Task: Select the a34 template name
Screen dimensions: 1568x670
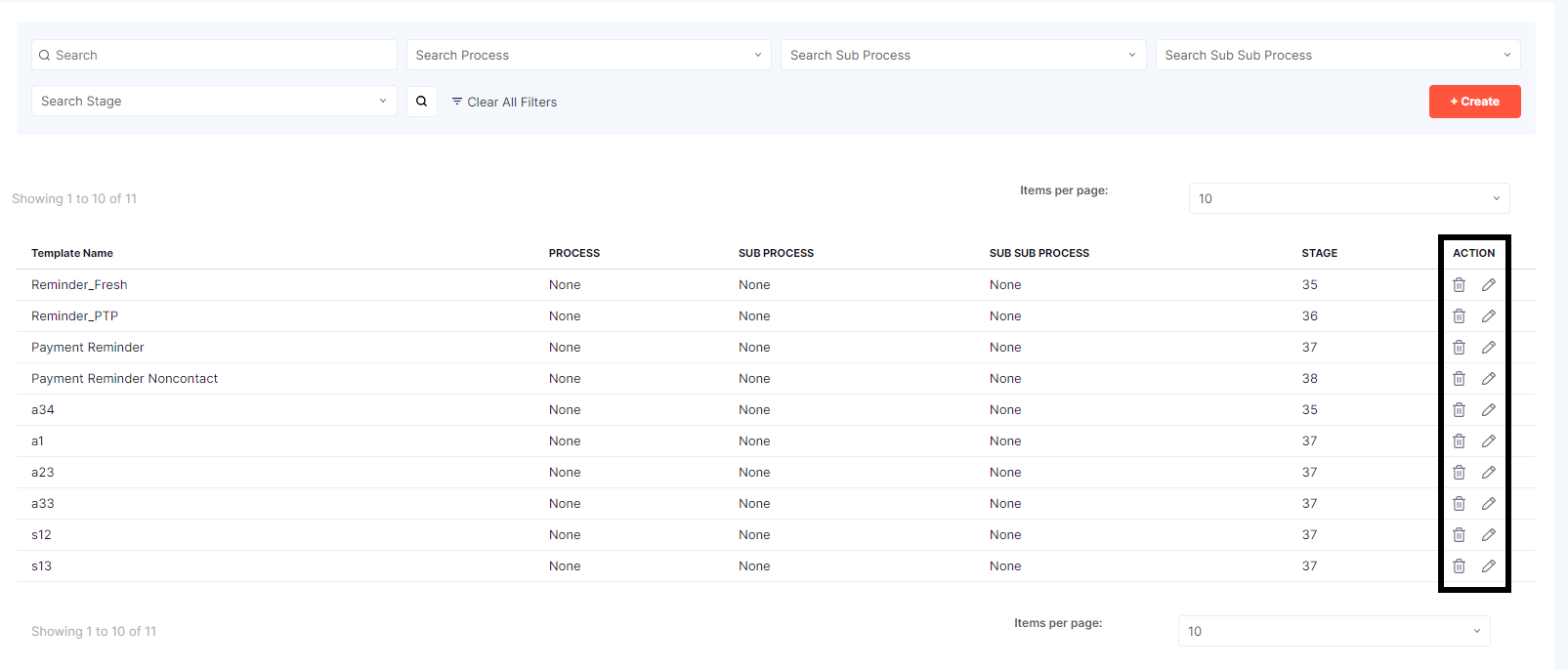Action: pos(43,410)
